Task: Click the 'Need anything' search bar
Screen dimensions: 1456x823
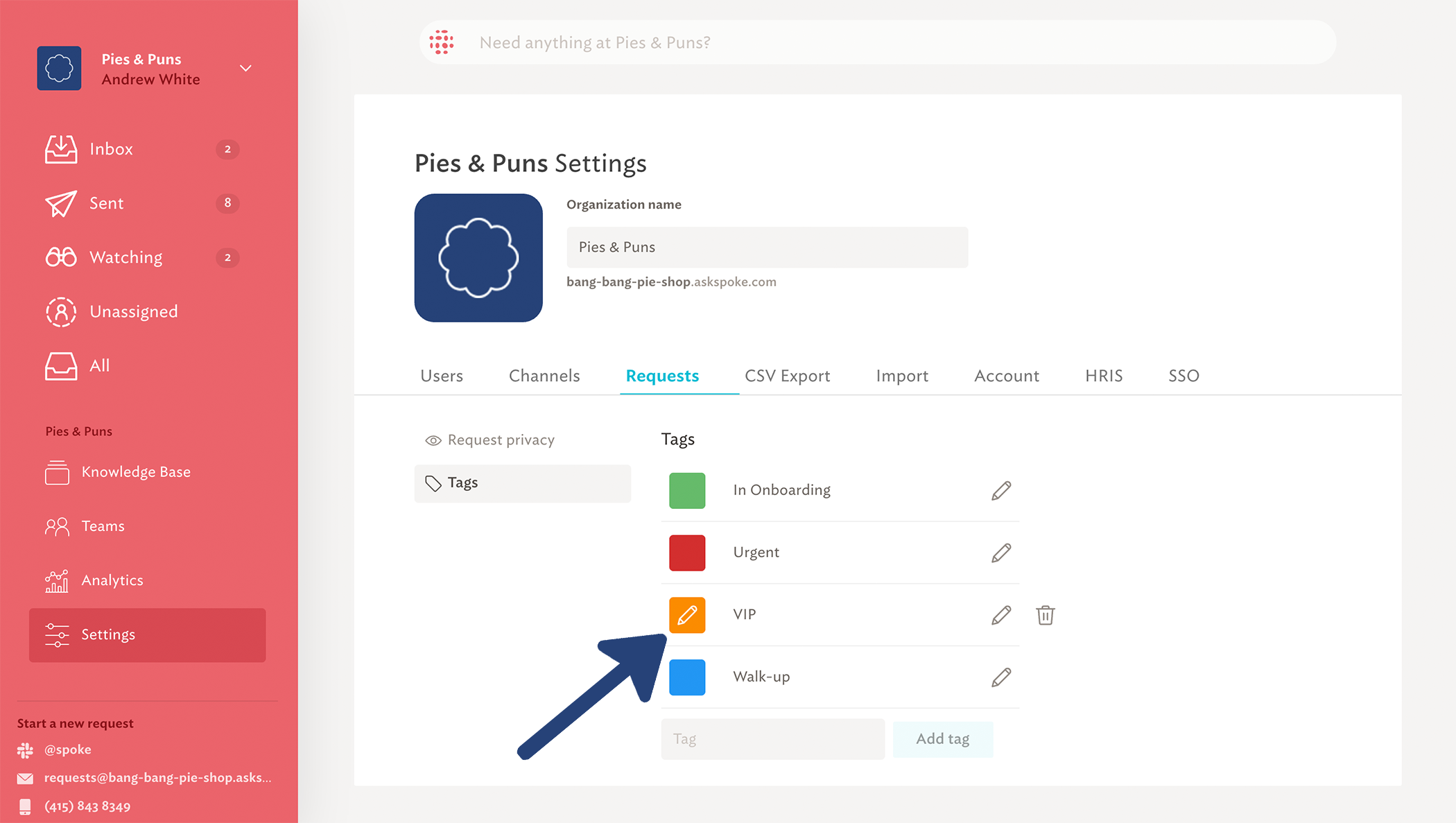Action: click(x=878, y=42)
